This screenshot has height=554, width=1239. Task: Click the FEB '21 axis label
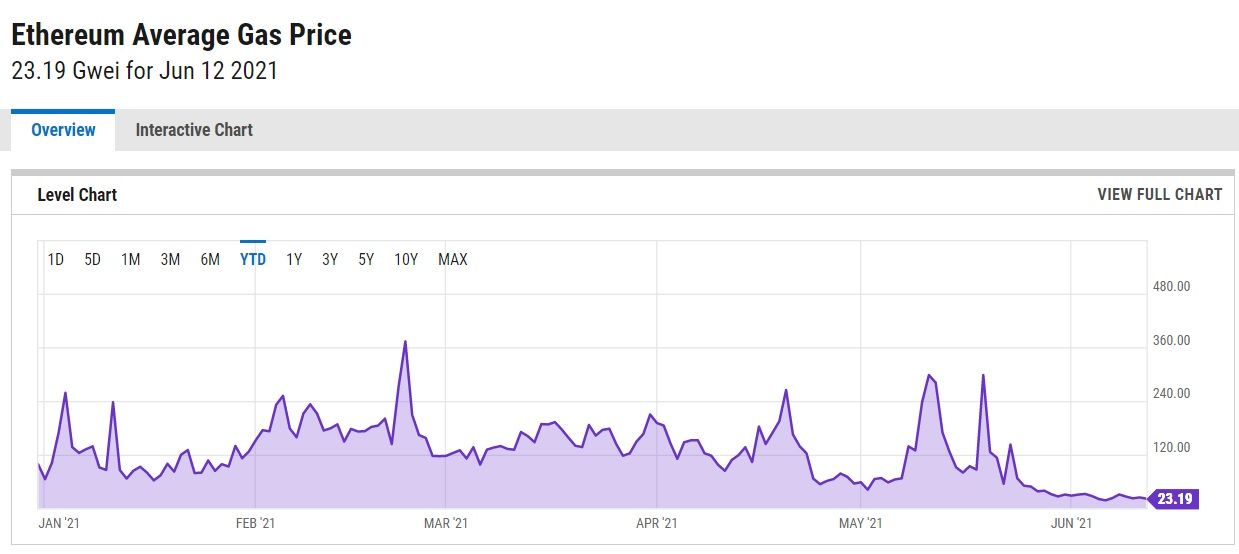[x=256, y=523]
